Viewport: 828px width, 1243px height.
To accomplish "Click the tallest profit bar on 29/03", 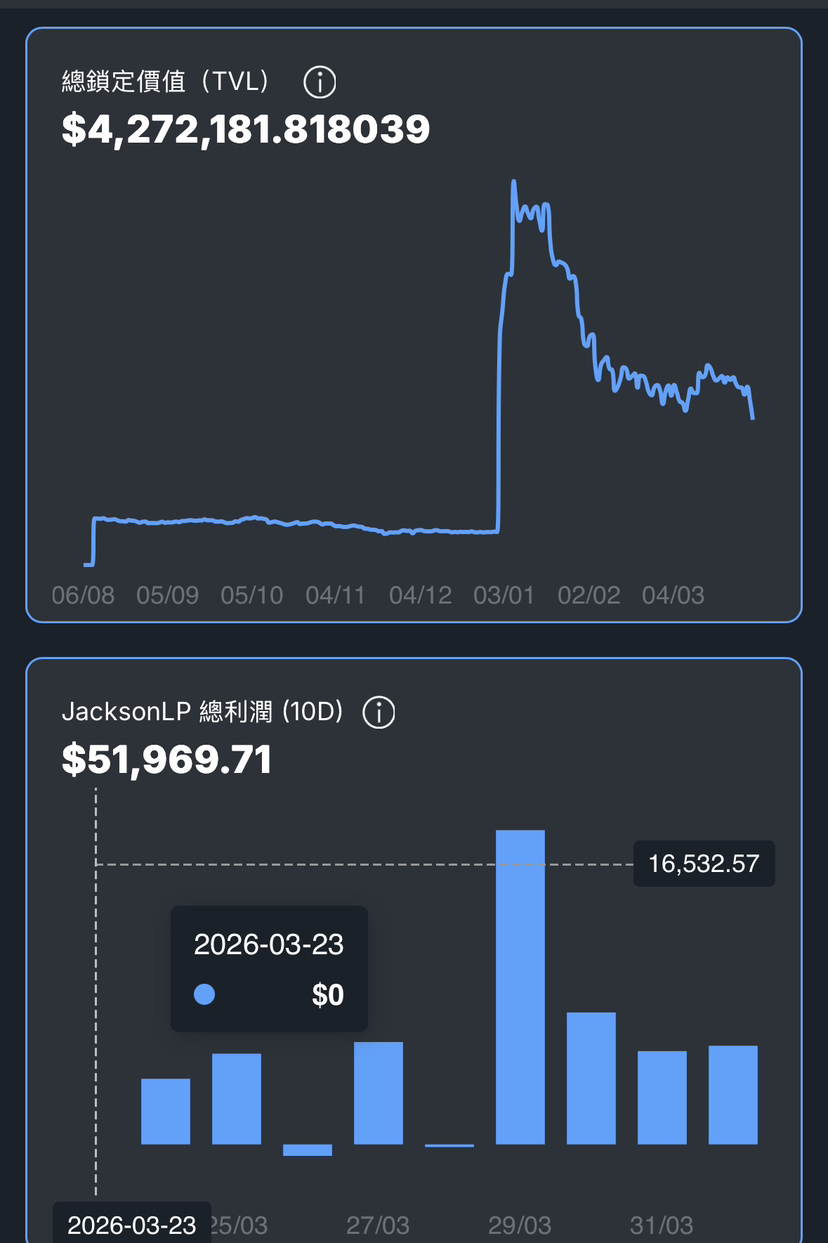I will coord(520,986).
